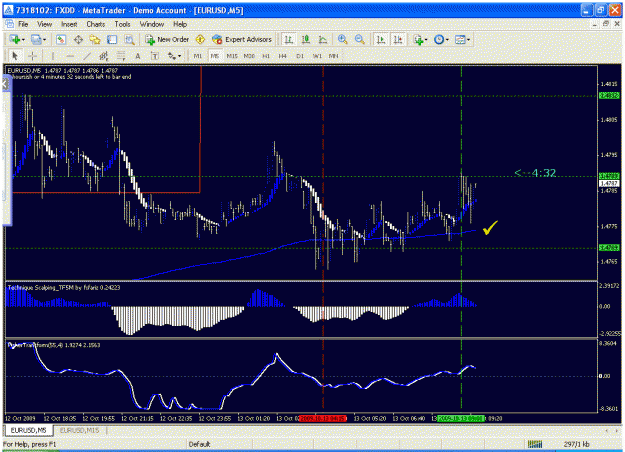Select the Equidistant Channel tool
The image size is (625, 452).
coord(104,56)
